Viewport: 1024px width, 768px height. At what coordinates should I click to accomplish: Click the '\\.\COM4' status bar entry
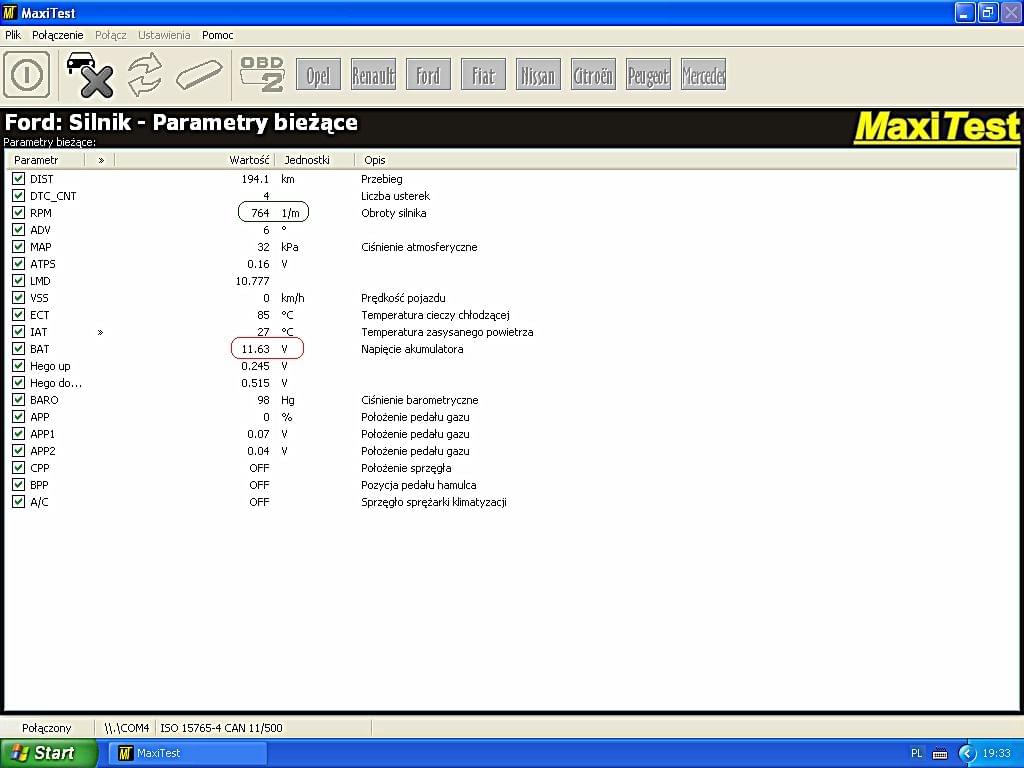[x=127, y=728]
